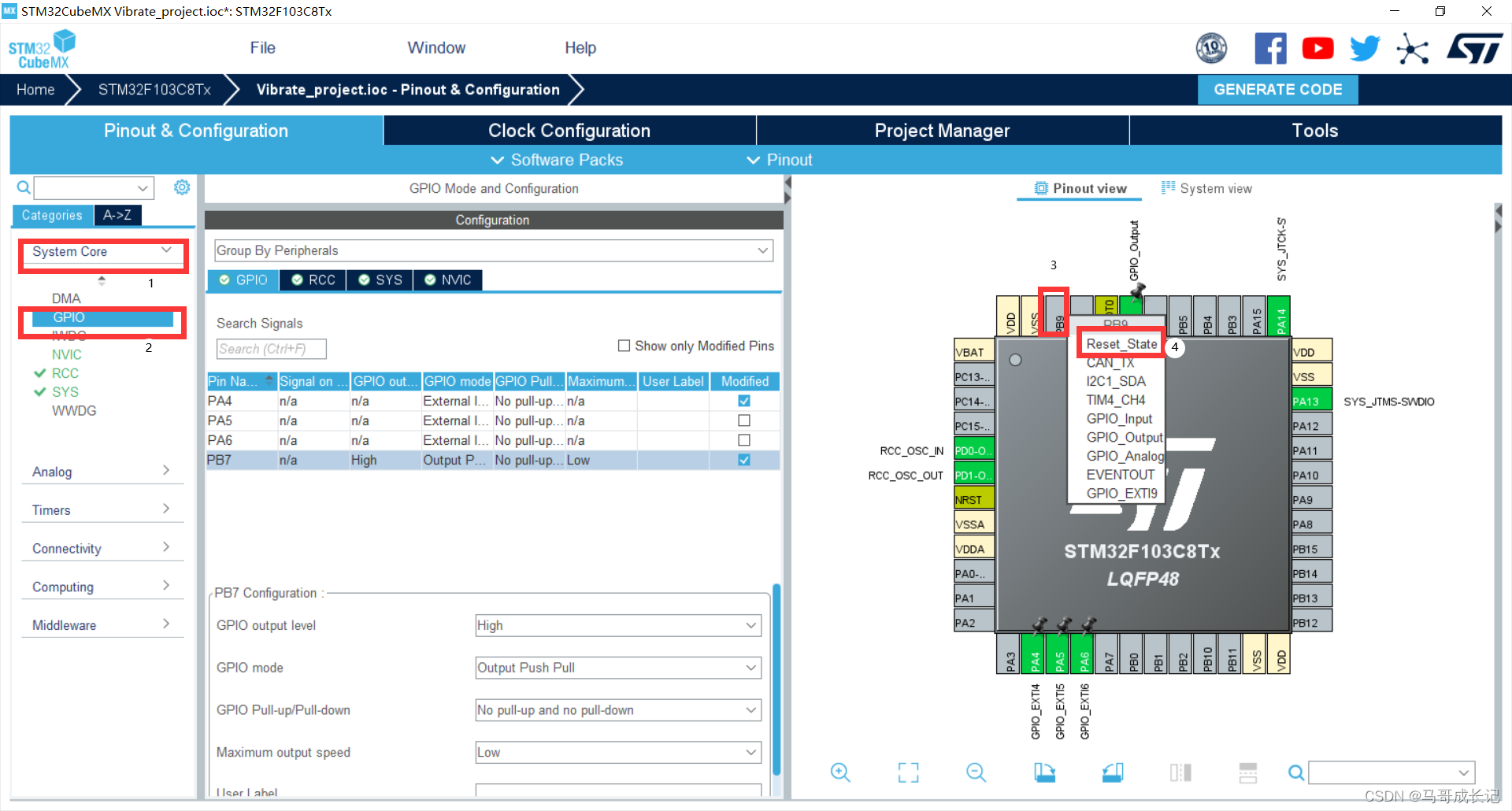Zoom out of the pinout view

[x=976, y=772]
